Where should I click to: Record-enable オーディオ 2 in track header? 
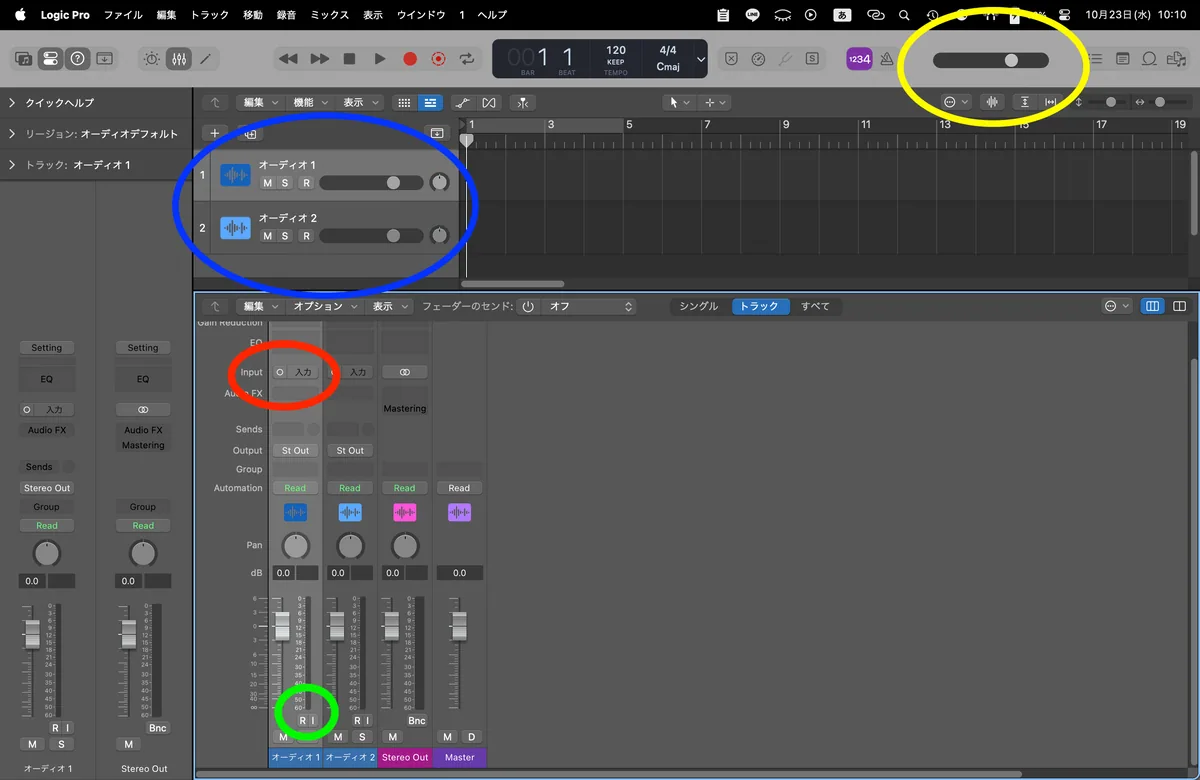pyautogui.click(x=306, y=236)
